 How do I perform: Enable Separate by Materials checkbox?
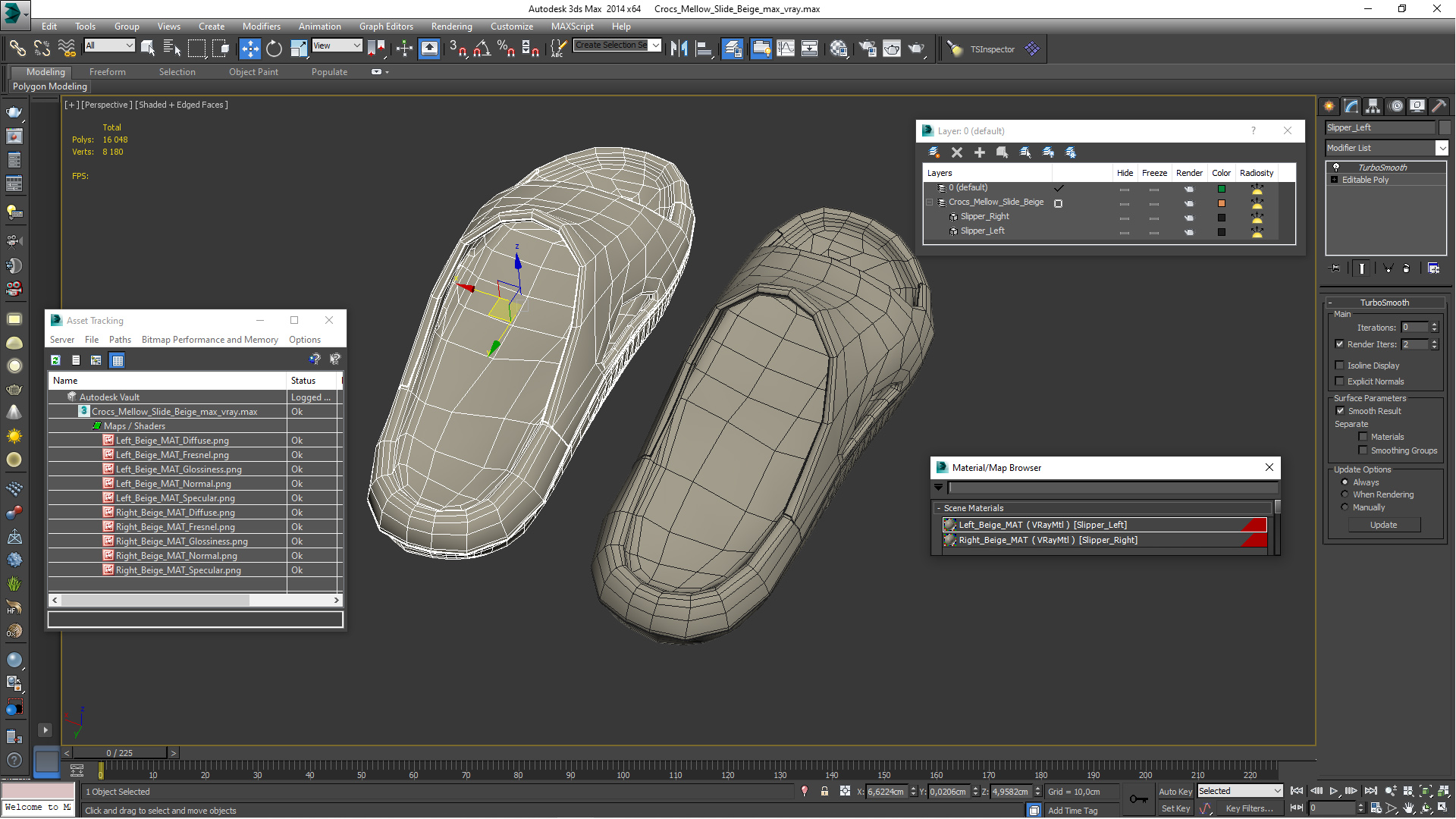pyautogui.click(x=1363, y=437)
